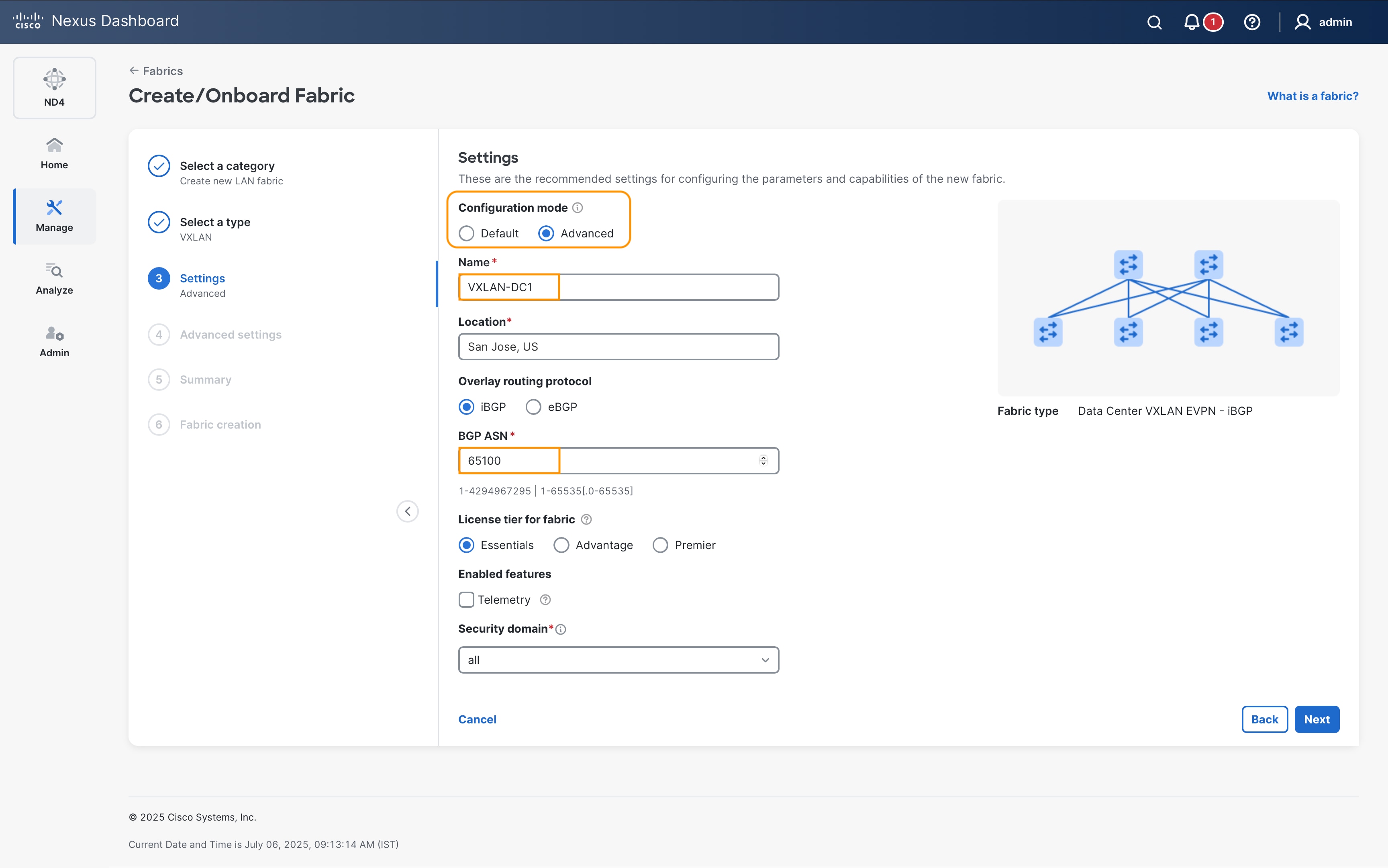The image size is (1388, 868).
Task: Click the Cancel link
Action: [x=477, y=719]
